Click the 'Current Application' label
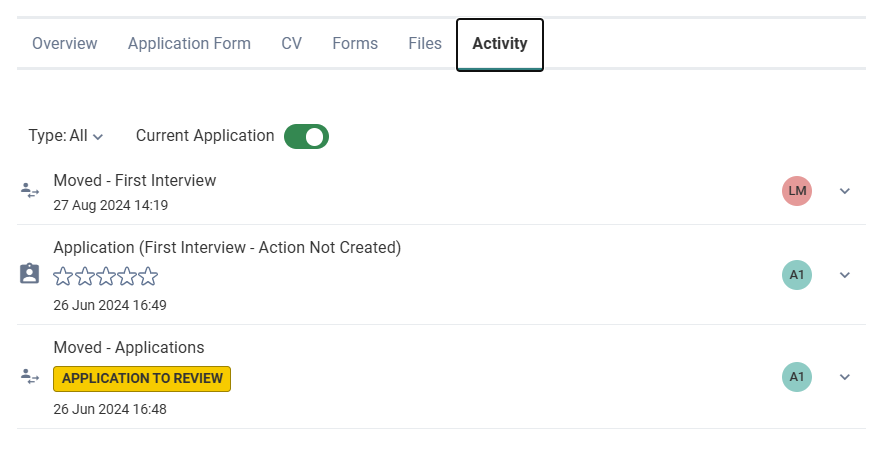 [205, 136]
